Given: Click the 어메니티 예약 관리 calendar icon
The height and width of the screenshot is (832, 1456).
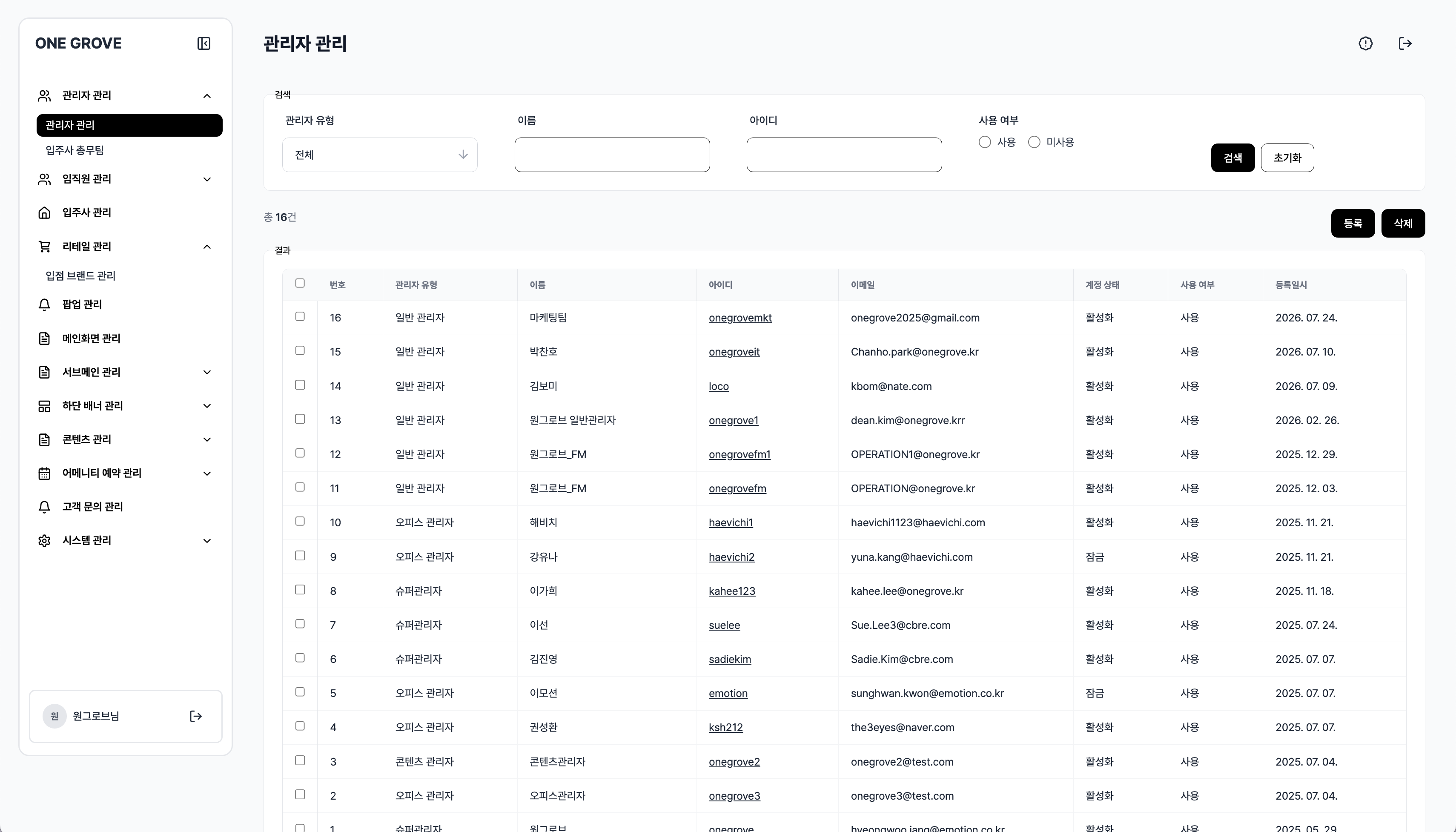Looking at the screenshot, I should pos(44,473).
